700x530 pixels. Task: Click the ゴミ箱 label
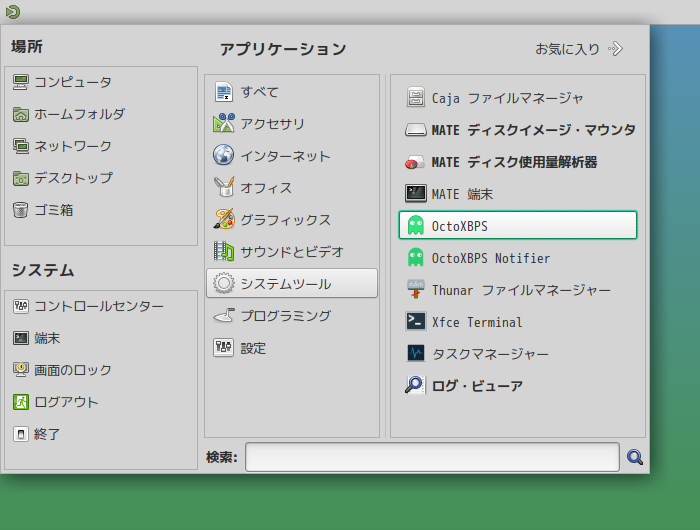pos(54,210)
